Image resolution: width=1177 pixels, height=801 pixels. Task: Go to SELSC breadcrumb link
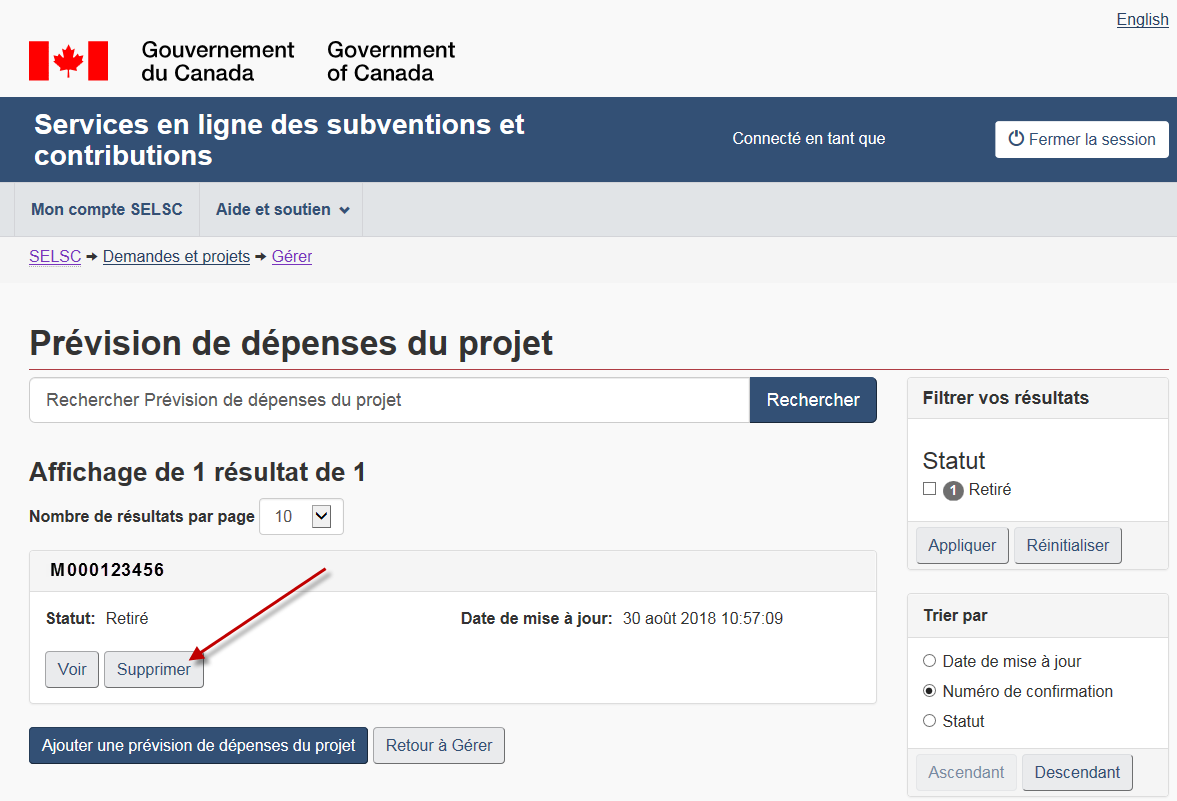(55, 257)
